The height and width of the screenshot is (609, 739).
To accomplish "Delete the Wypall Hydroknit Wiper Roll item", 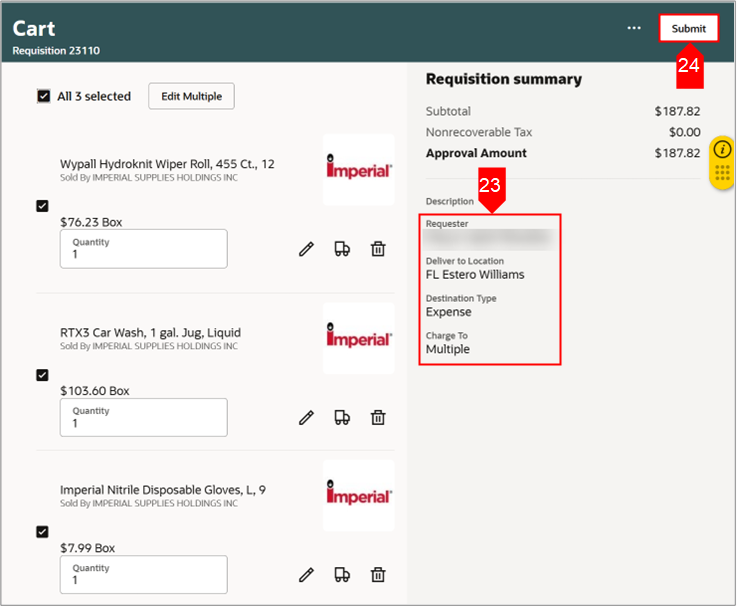I will [378, 249].
